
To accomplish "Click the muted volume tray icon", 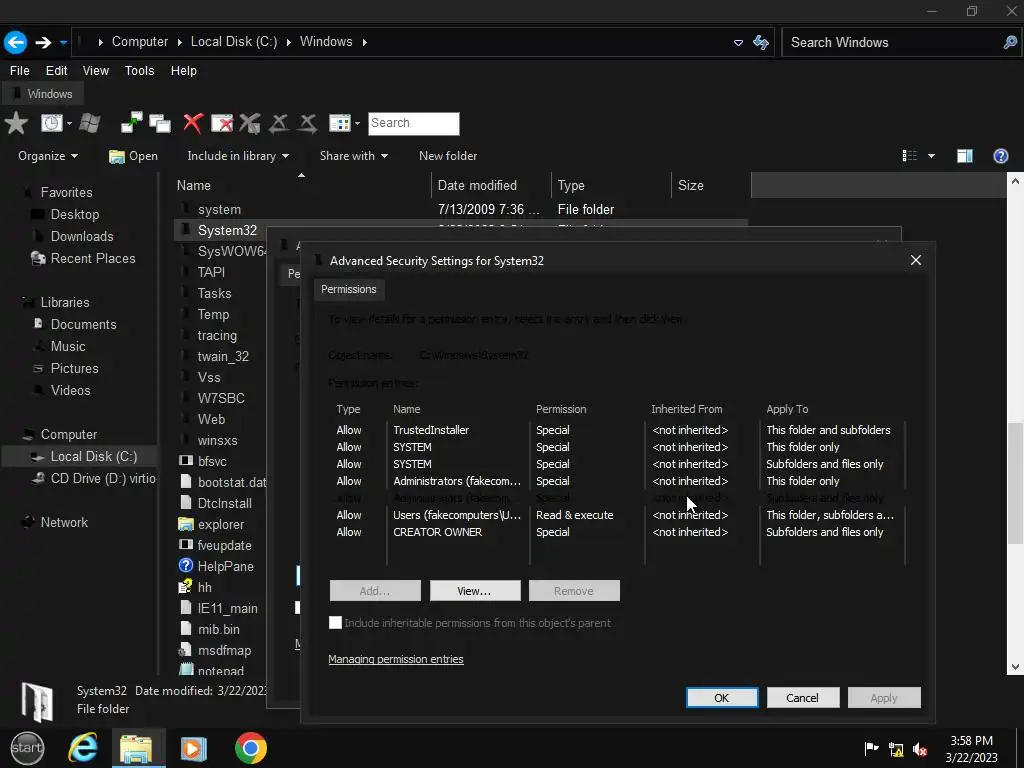I will pyautogui.click(x=920, y=749).
